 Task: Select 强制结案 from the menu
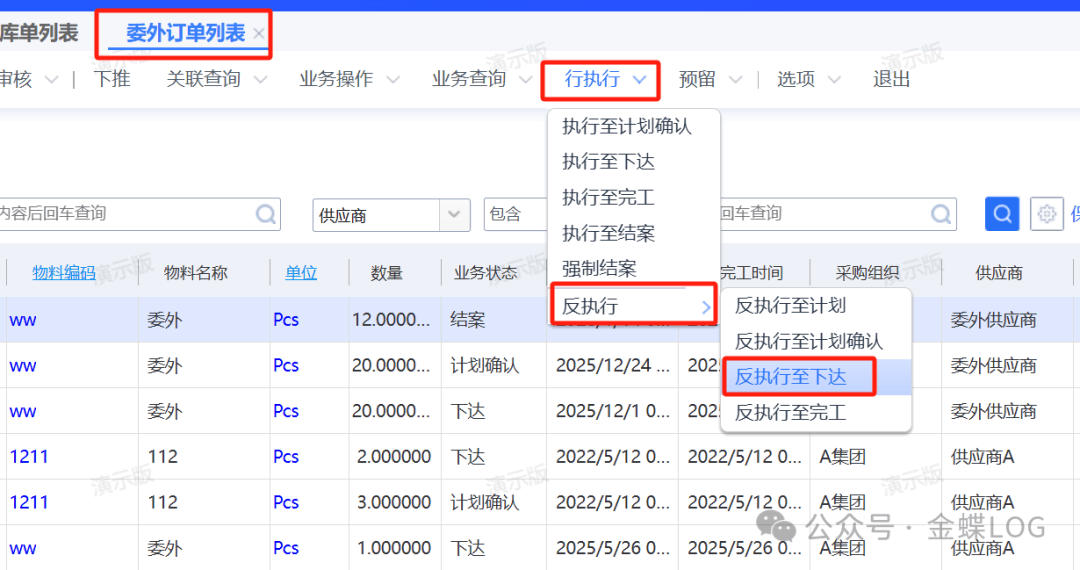tap(599, 269)
